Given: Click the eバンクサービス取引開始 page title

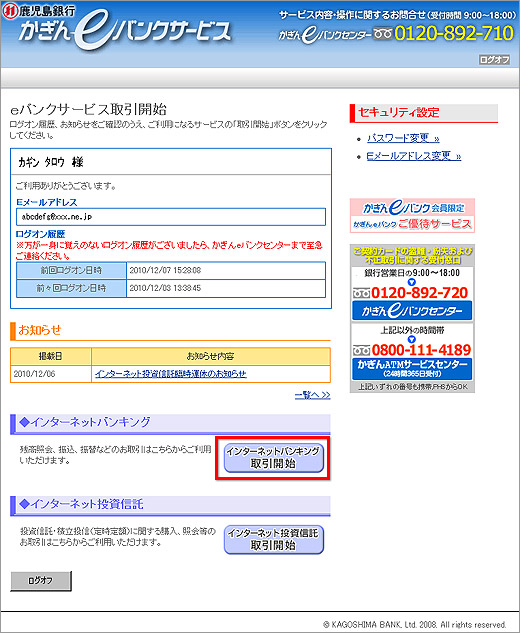Looking at the screenshot, I should coord(88,109).
